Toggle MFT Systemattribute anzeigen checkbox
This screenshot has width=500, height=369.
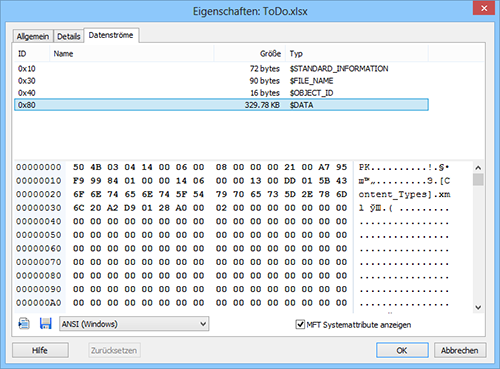(x=300, y=324)
